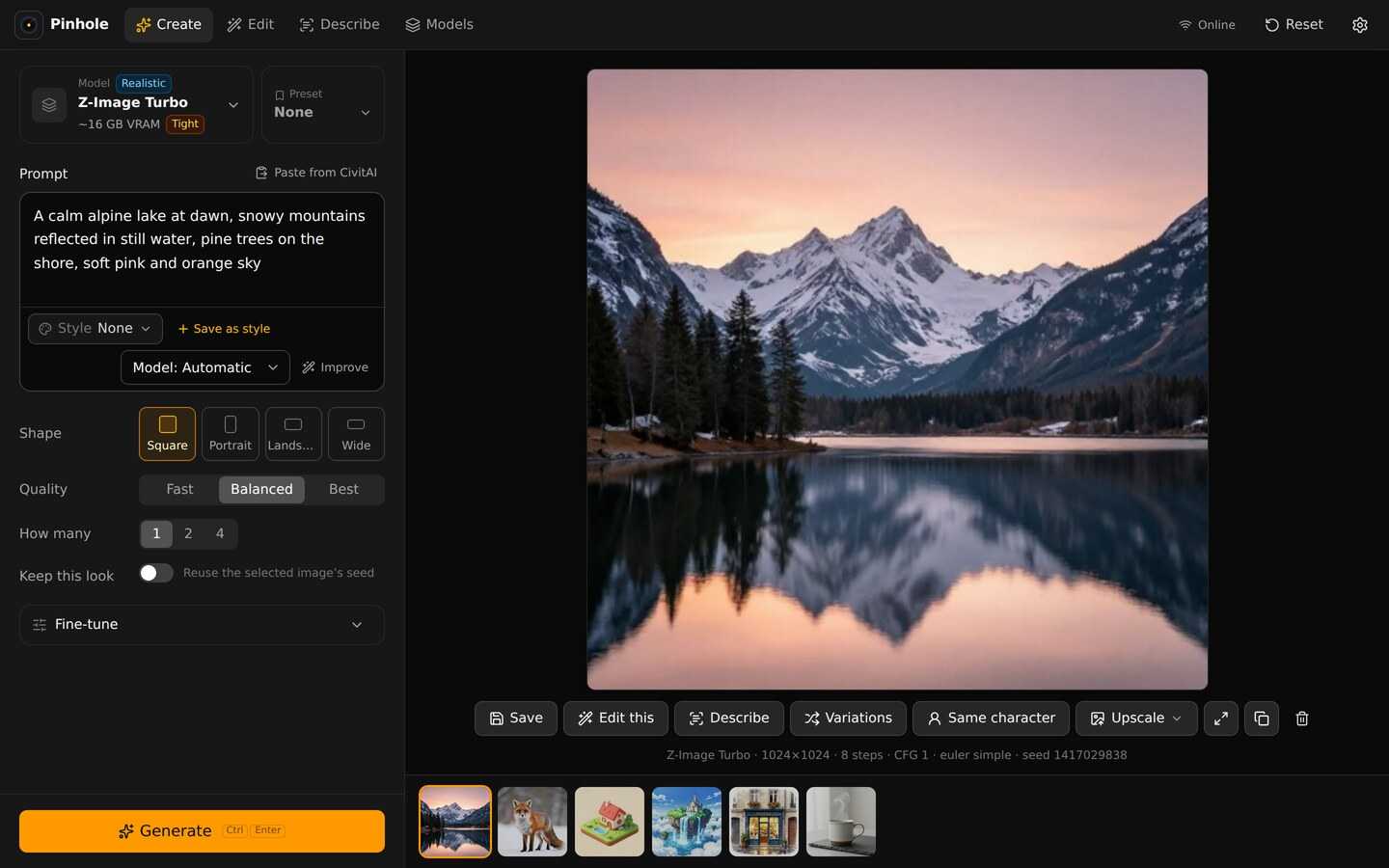Click the model layers icon beside Z-Image Turbo
1389x868 pixels.
pos(49,105)
